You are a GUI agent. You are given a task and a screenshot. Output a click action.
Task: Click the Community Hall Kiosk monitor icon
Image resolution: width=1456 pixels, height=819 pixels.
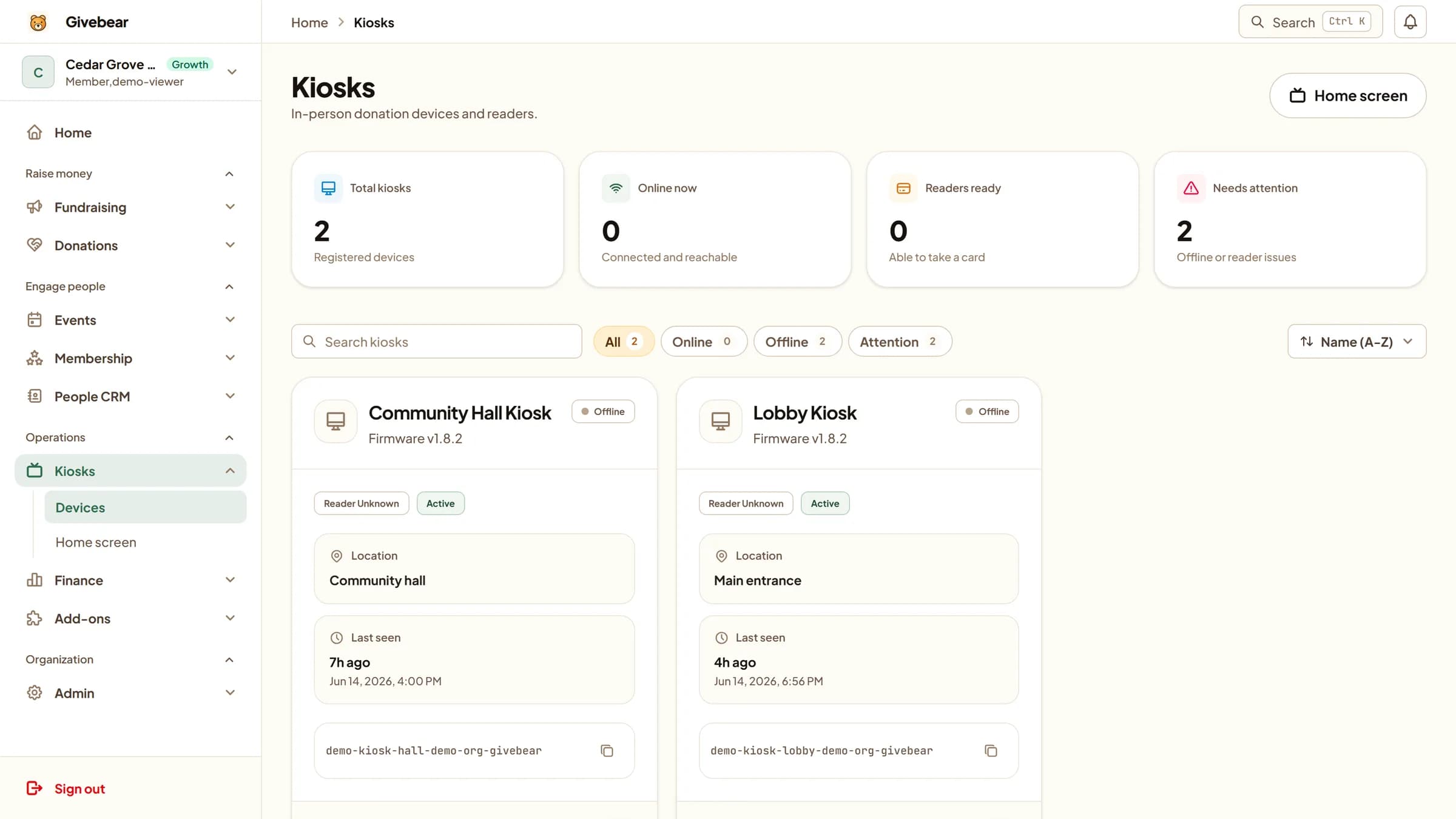pos(335,421)
